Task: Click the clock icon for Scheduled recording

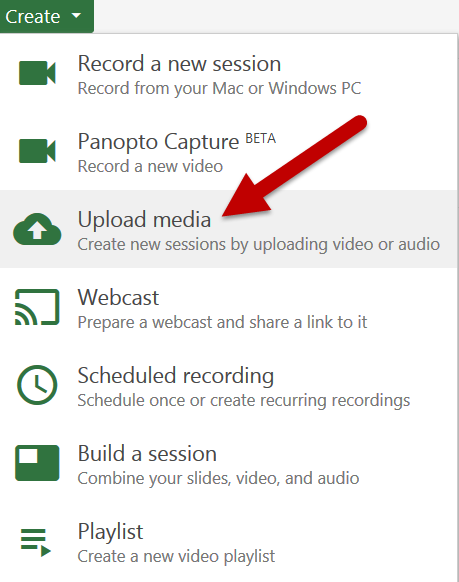Action: coord(37,385)
